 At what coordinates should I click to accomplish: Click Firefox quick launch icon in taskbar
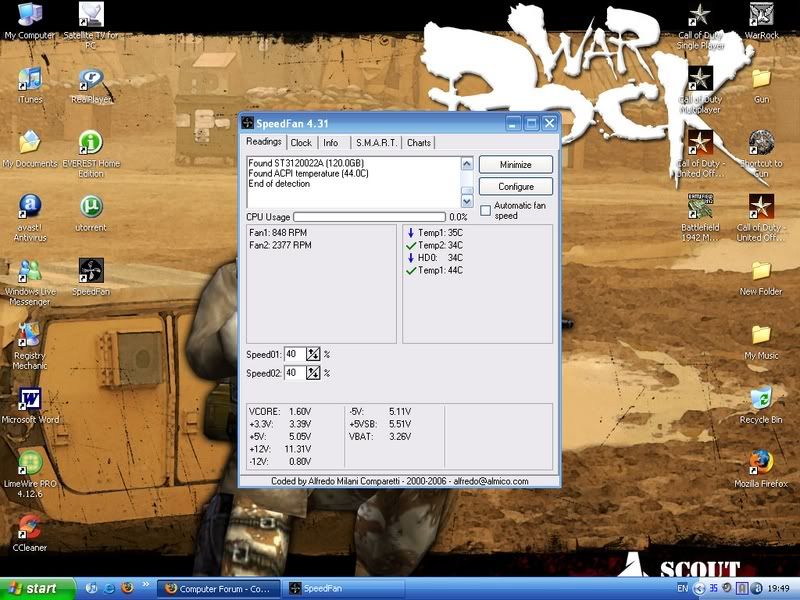(127, 588)
